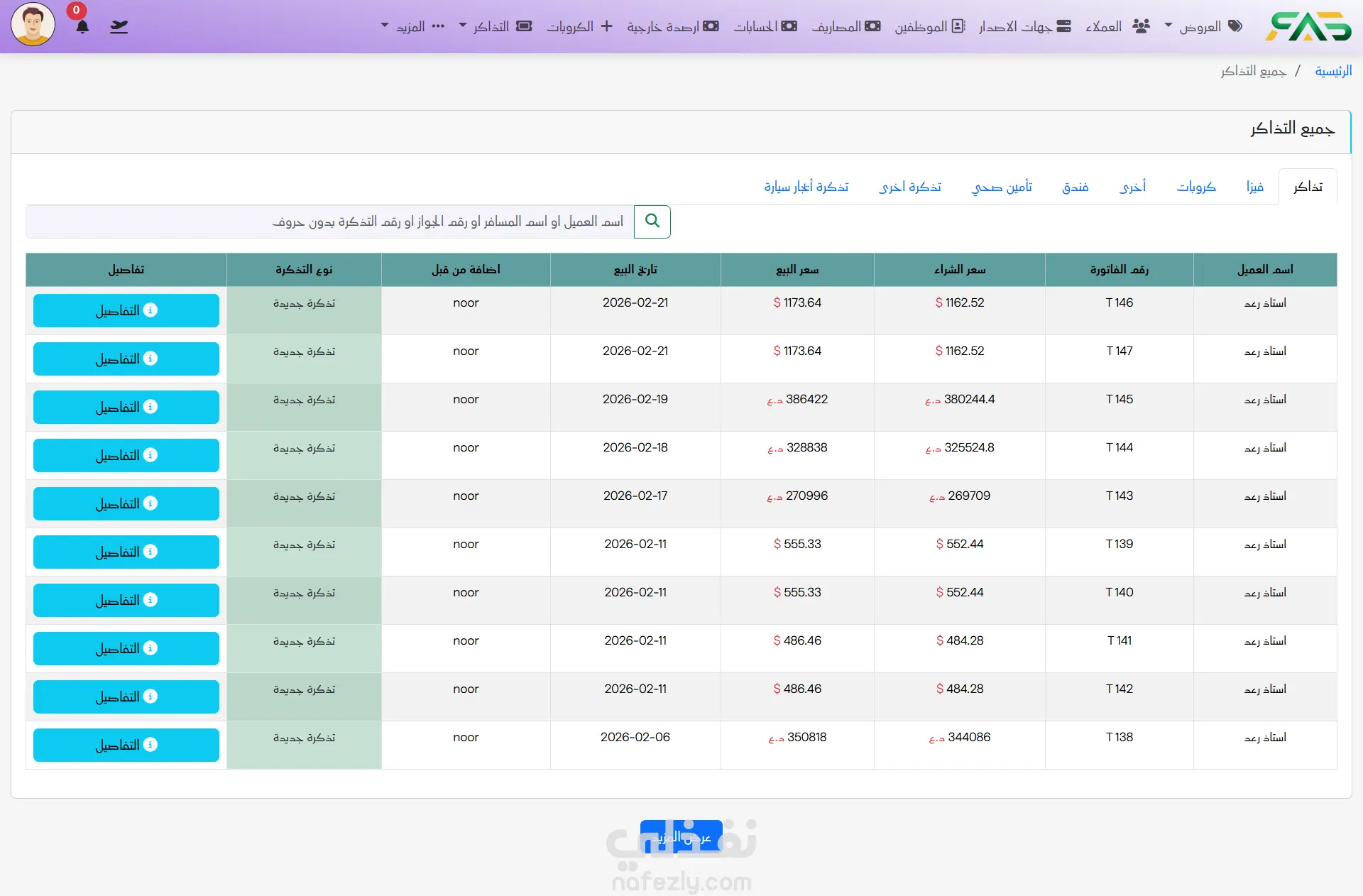Click the airplane departure icon
Viewport: 1363px width, 896px height.
coord(119,27)
